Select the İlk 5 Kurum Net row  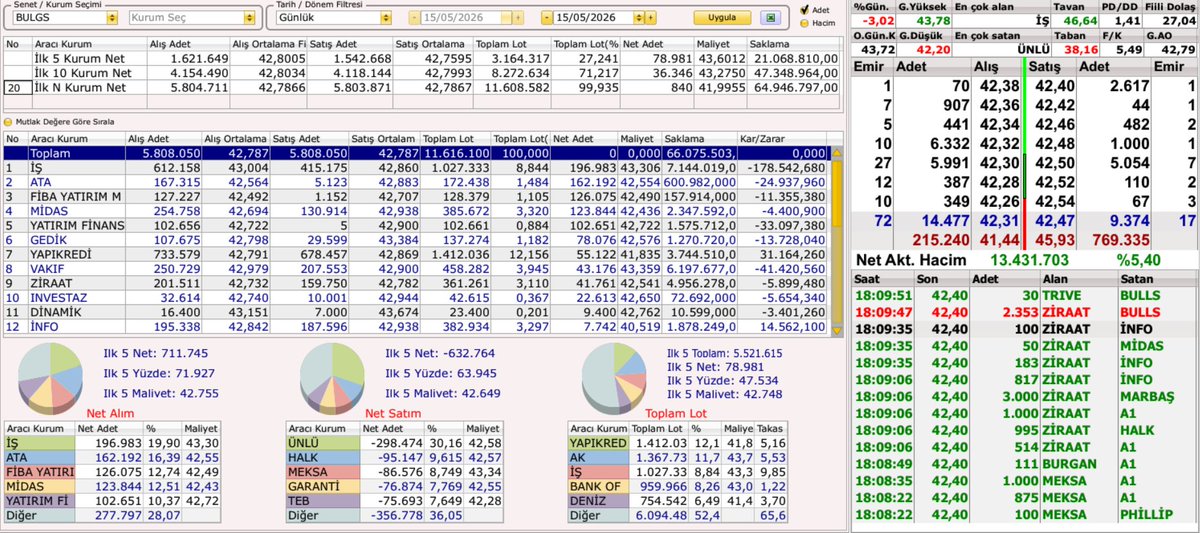[x=422, y=59]
